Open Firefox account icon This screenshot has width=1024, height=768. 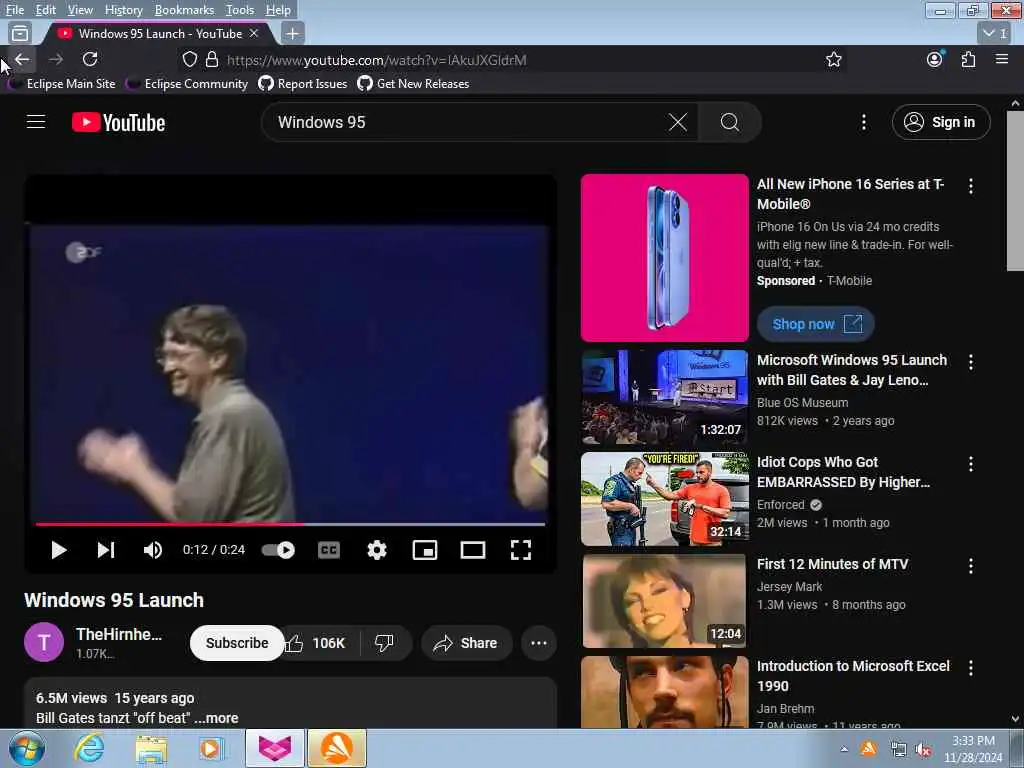coord(935,59)
